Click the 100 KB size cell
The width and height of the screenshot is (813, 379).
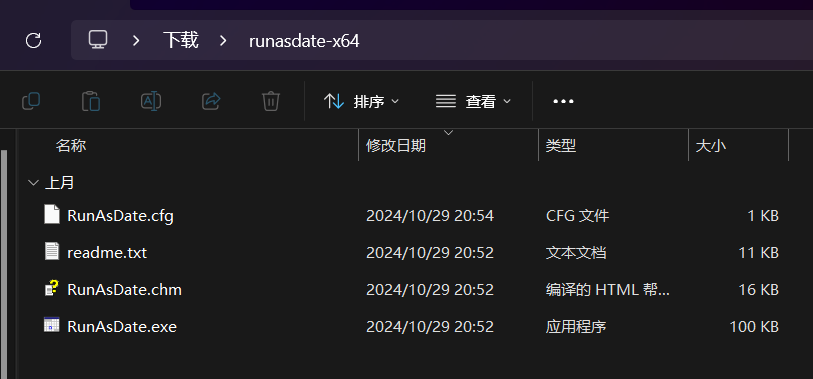(x=754, y=327)
